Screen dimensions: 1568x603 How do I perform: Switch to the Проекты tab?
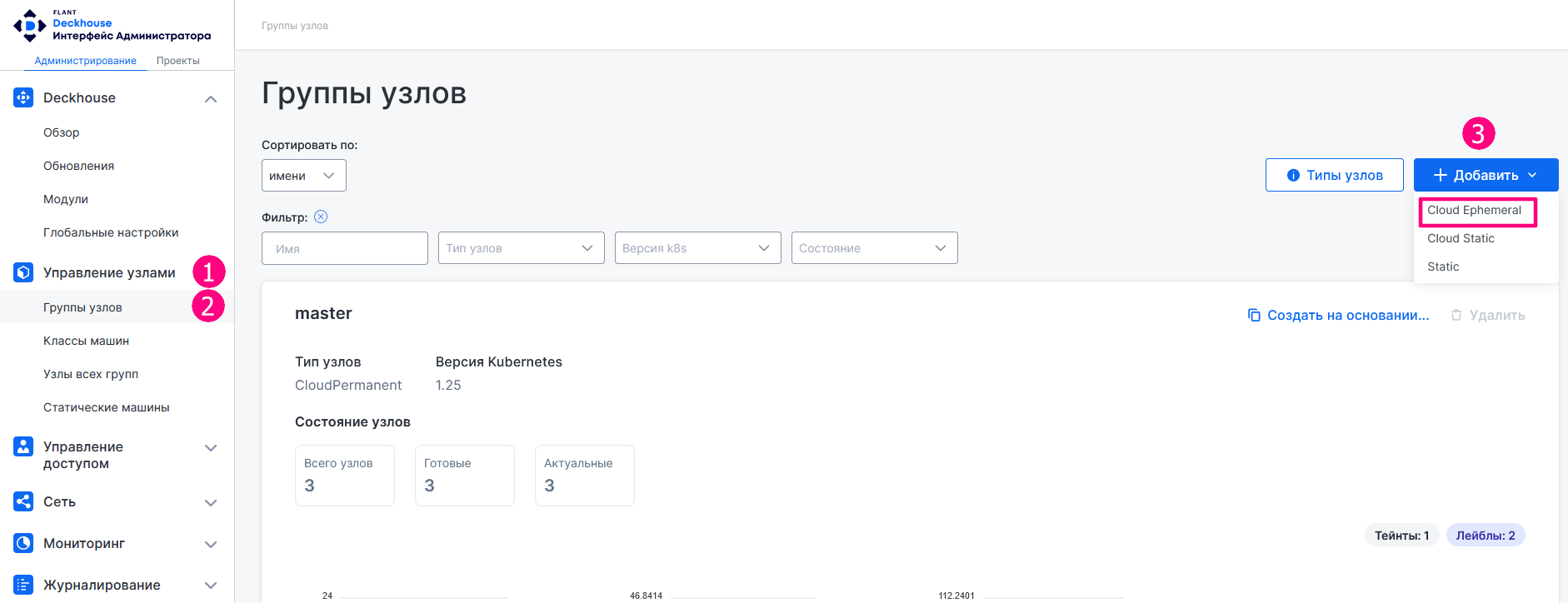(x=178, y=61)
